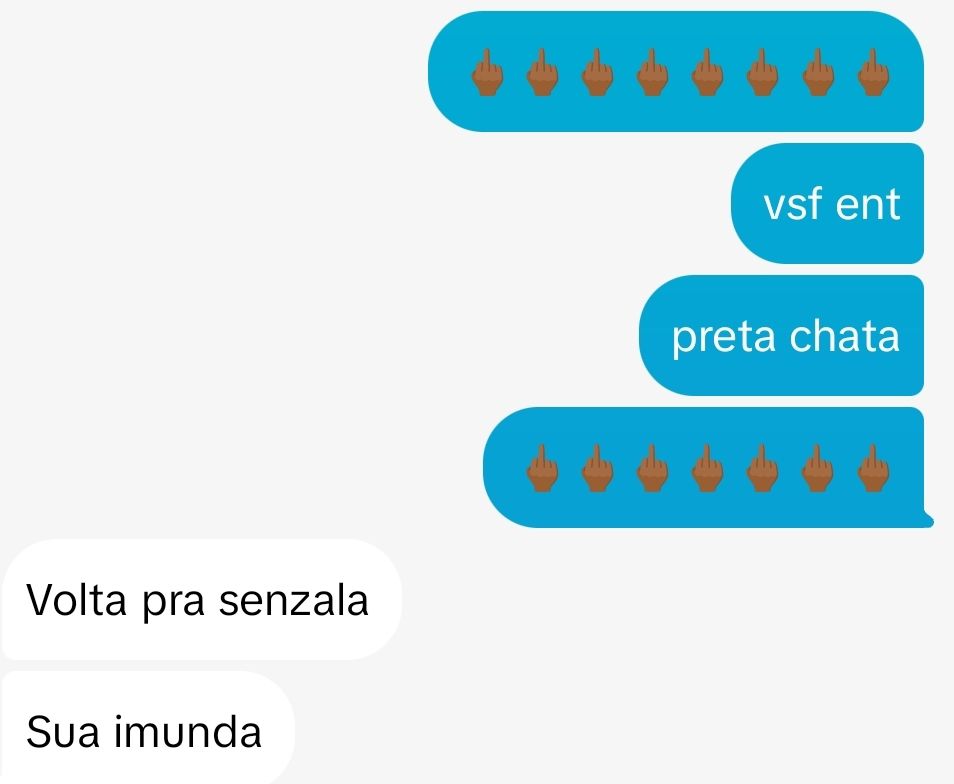This screenshot has width=954, height=784.
Task: Click the seventh emoji in the top blue bubble
Action: pos(818,72)
